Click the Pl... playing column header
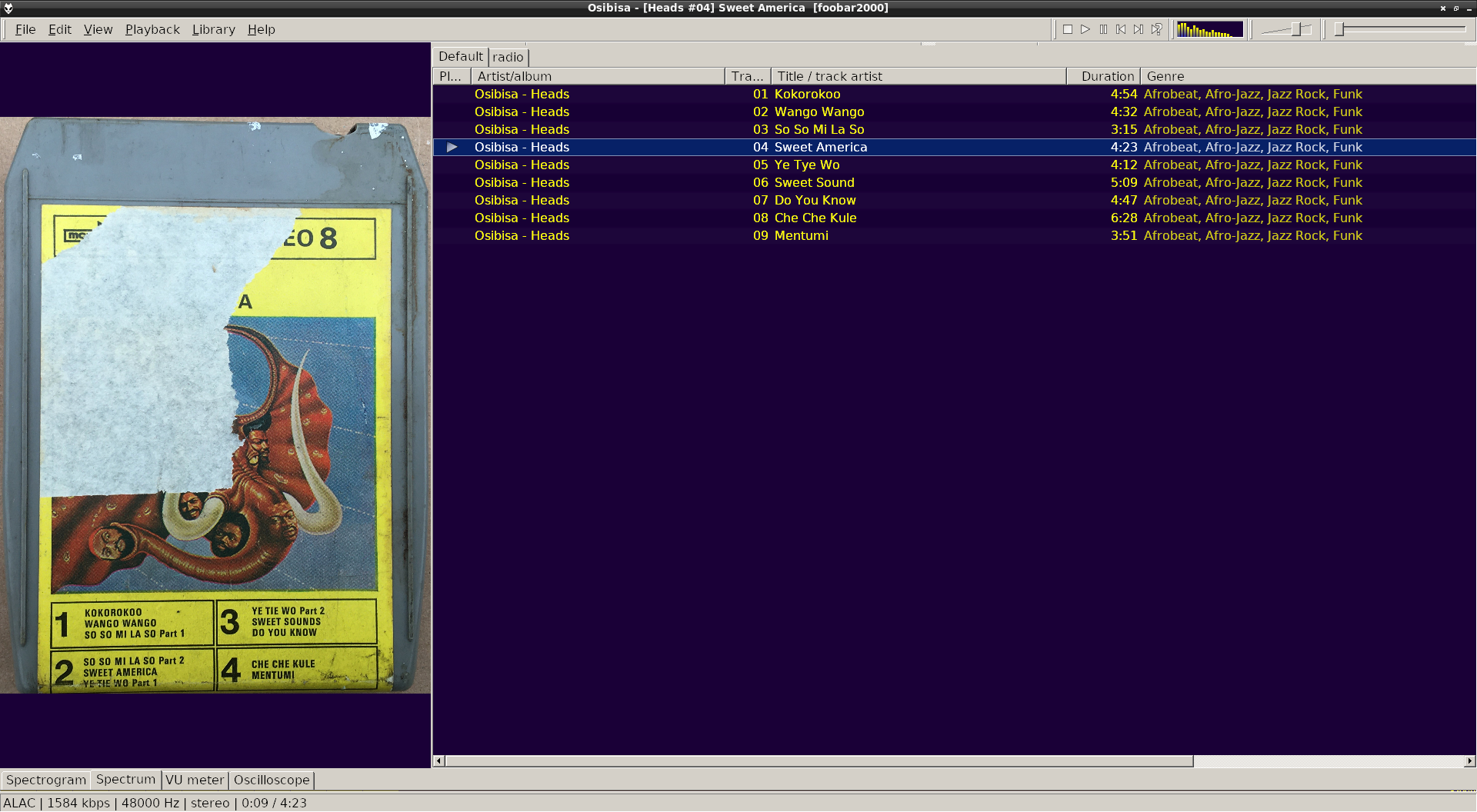The height and width of the screenshot is (812, 1477). point(452,76)
